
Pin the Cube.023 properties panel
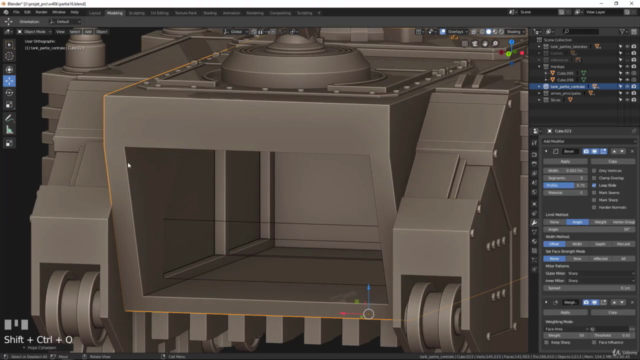pos(633,131)
